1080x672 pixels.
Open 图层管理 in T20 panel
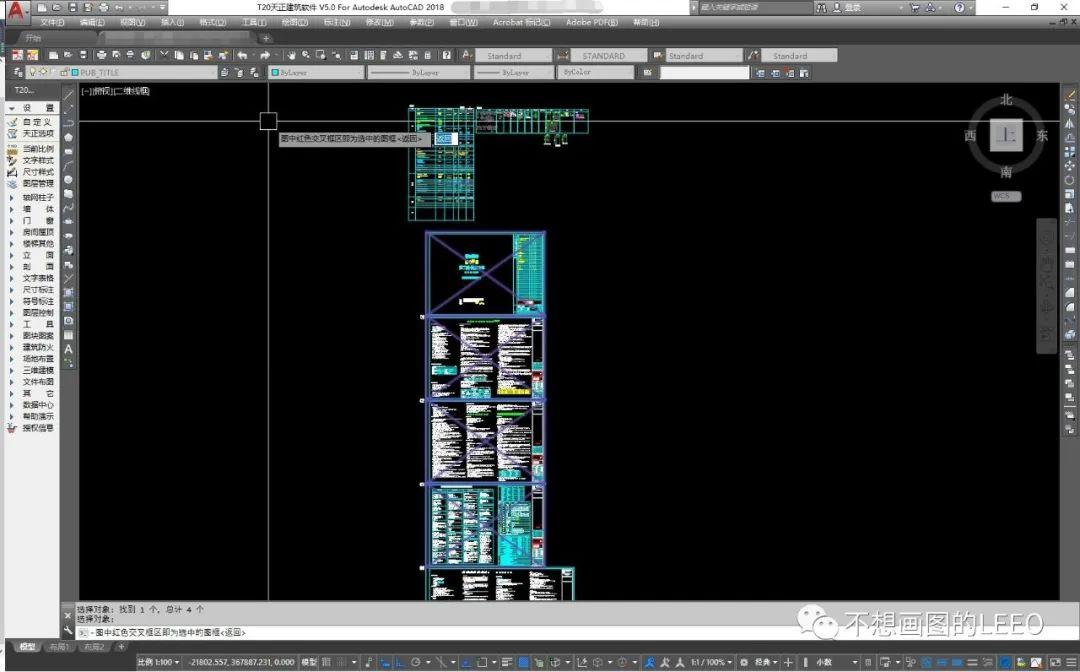coord(38,184)
